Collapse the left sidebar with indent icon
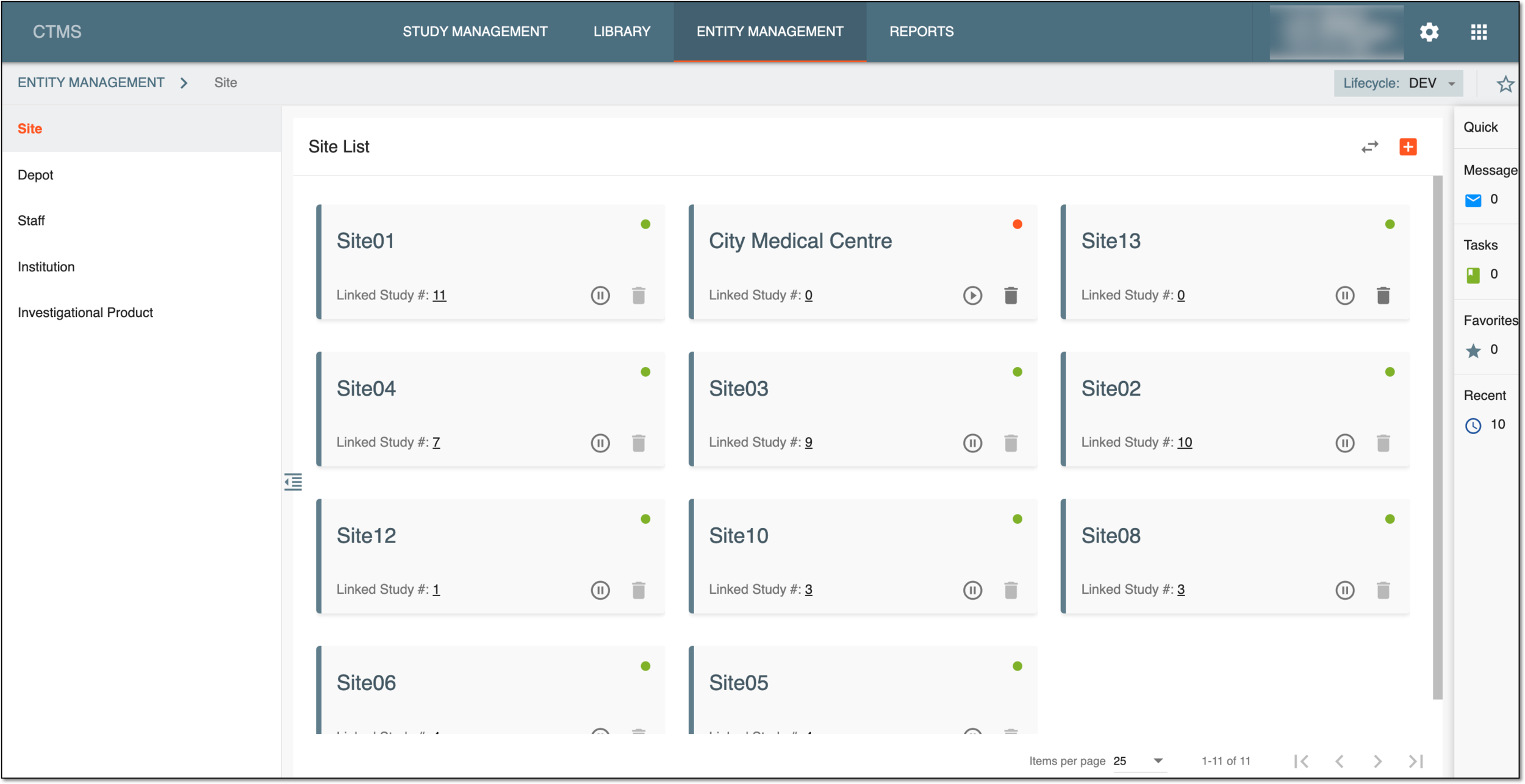 click(293, 482)
